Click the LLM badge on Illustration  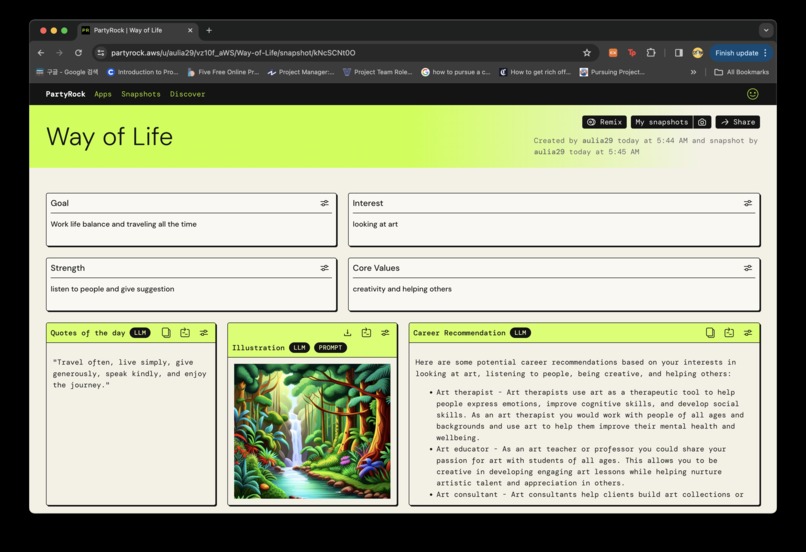(299, 348)
